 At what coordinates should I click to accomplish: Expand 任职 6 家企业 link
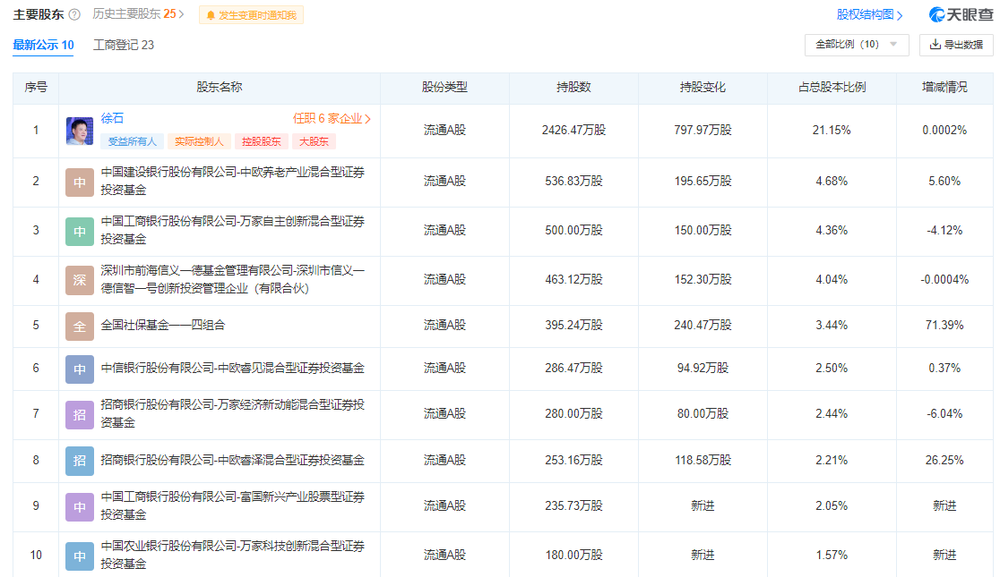(x=332, y=119)
